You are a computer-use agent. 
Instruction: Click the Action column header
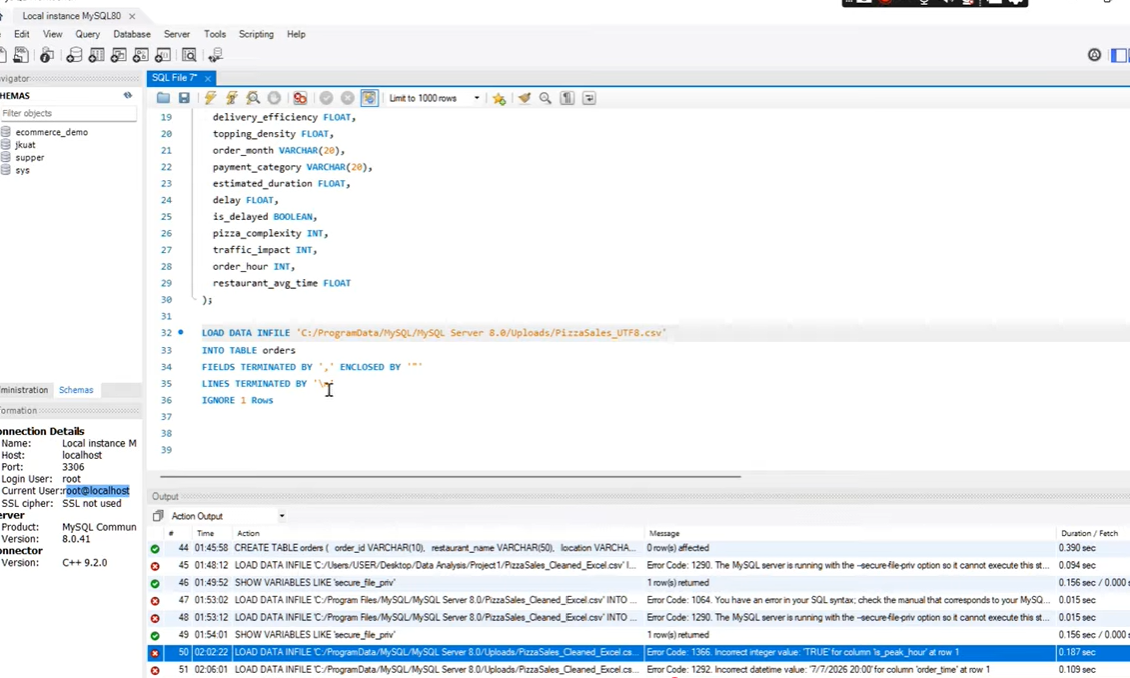(248, 533)
